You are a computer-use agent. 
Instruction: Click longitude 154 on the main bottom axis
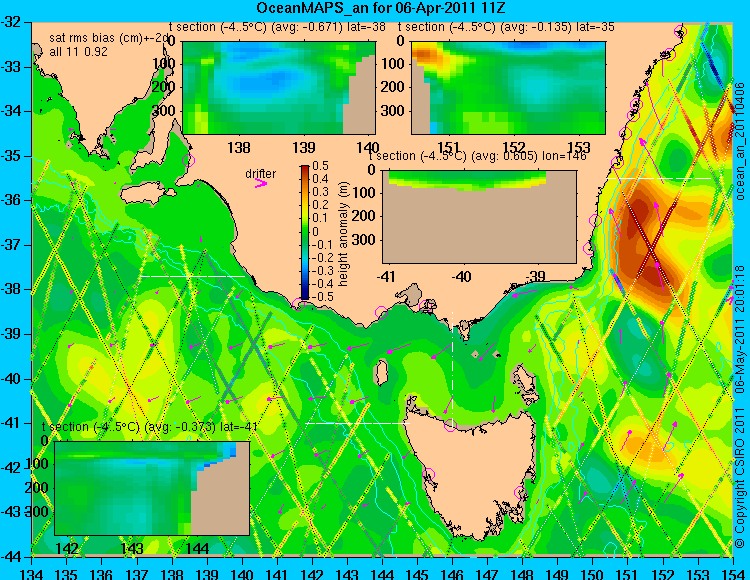pos(732,573)
